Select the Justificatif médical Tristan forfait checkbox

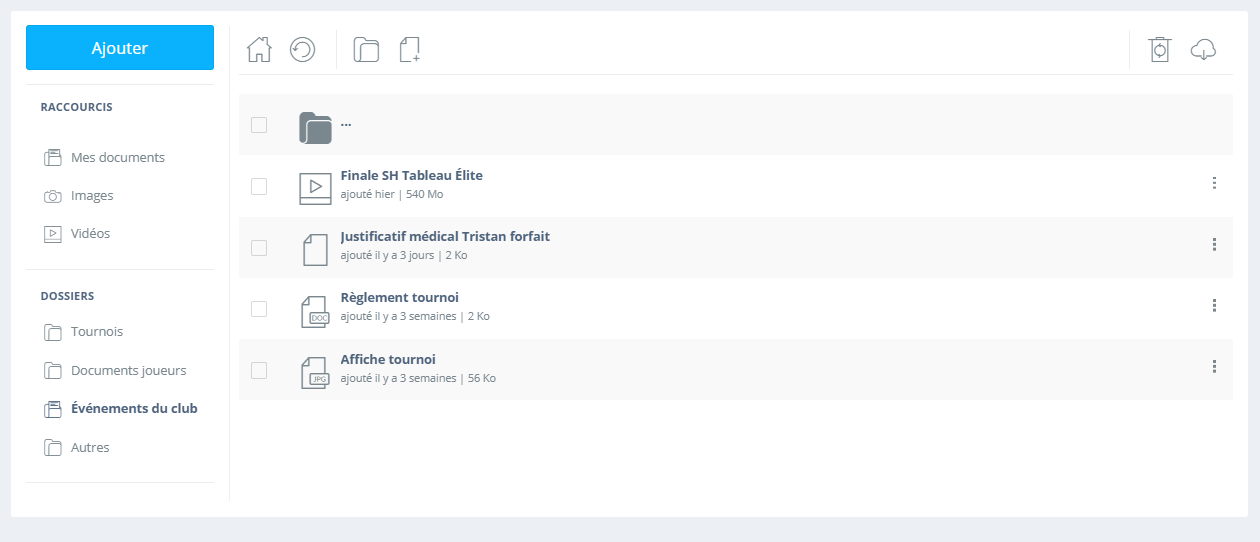(x=259, y=247)
